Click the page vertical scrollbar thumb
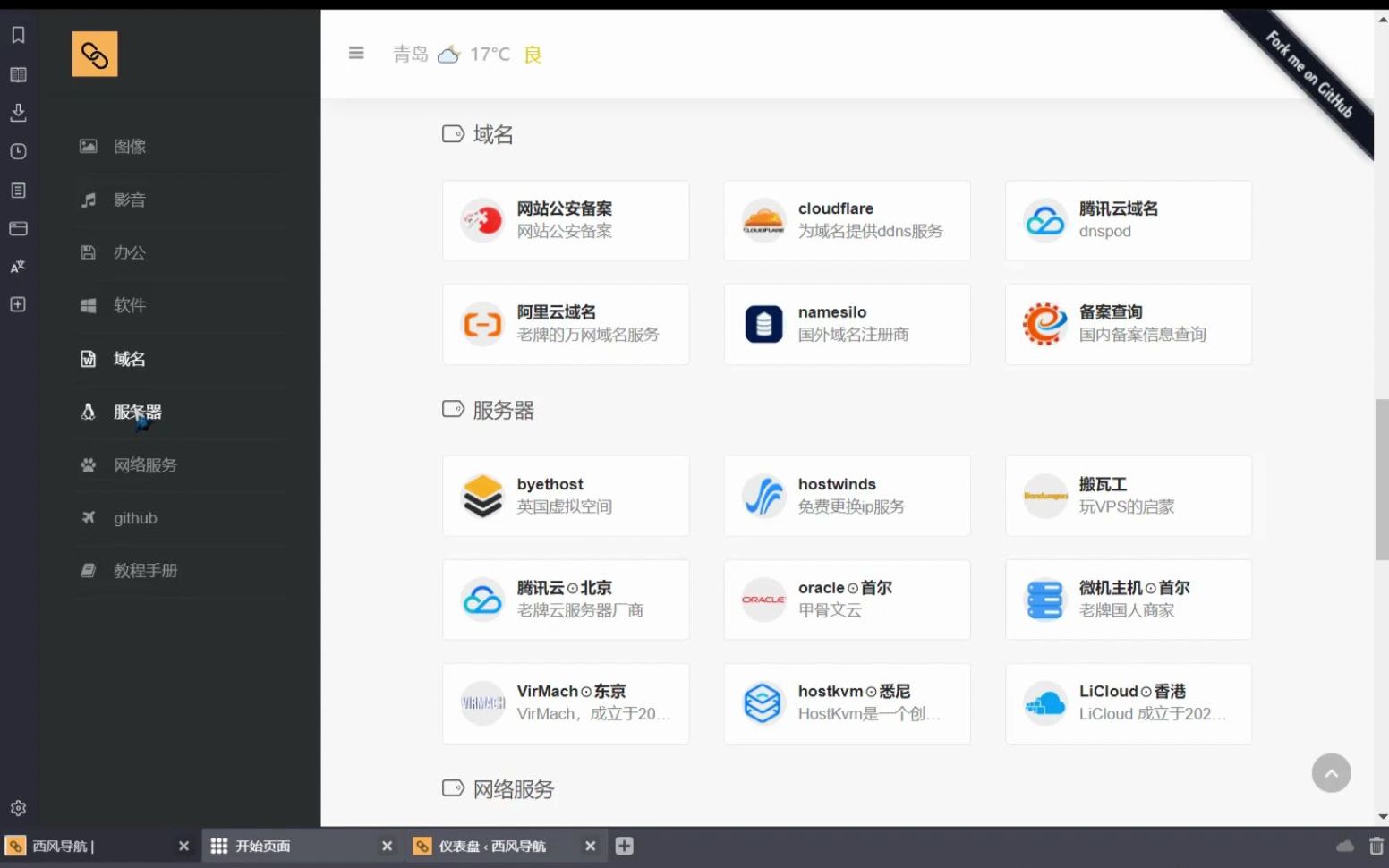The image size is (1389, 868). click(1382, 480)
